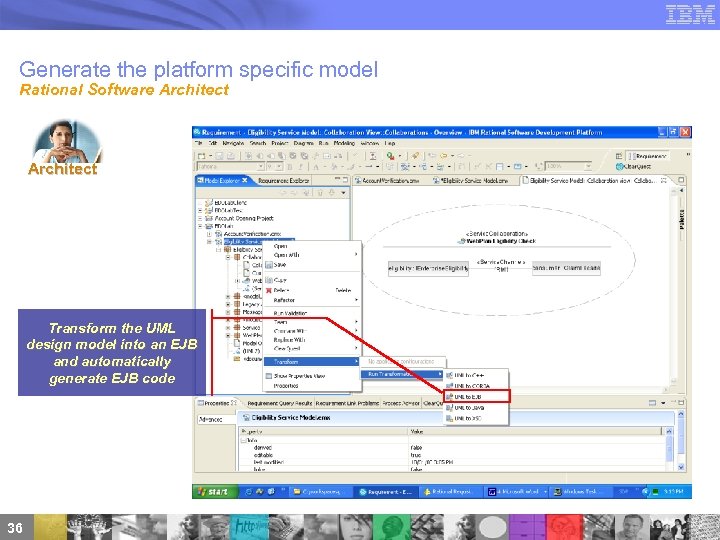This screenshot has width=720, height=540.
Task: Expand the AccountVerification.emx tree node
Action: pyautogui.click(x=209, y=234)
